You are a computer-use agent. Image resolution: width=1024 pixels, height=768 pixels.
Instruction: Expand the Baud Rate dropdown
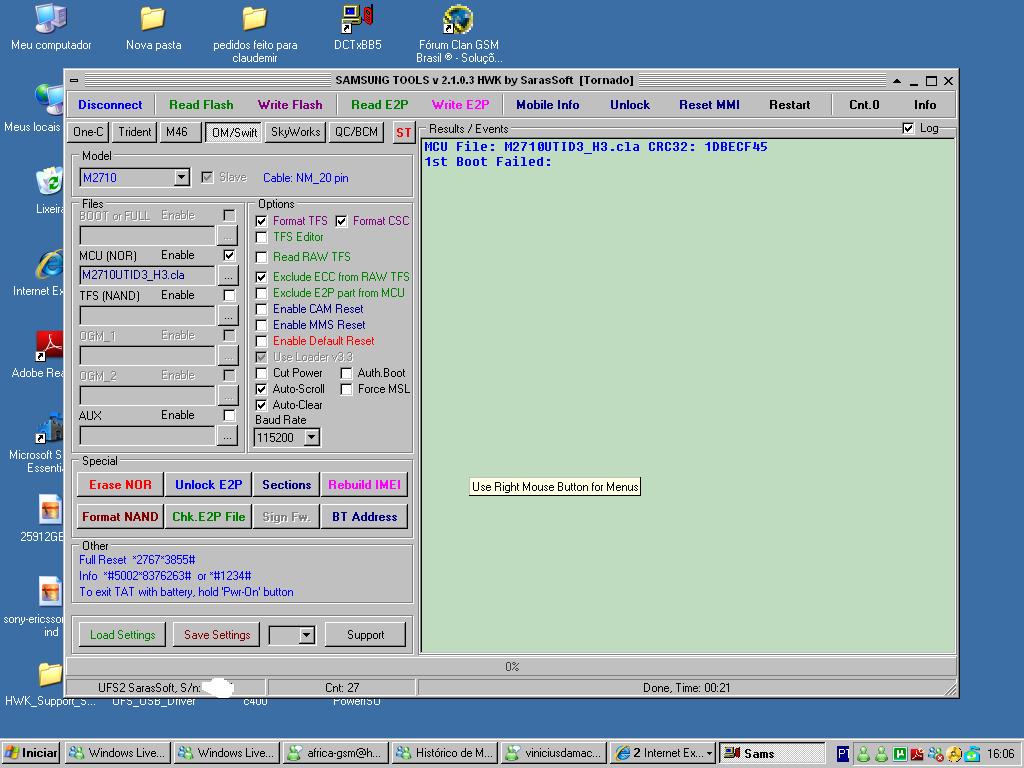[312, 438]
